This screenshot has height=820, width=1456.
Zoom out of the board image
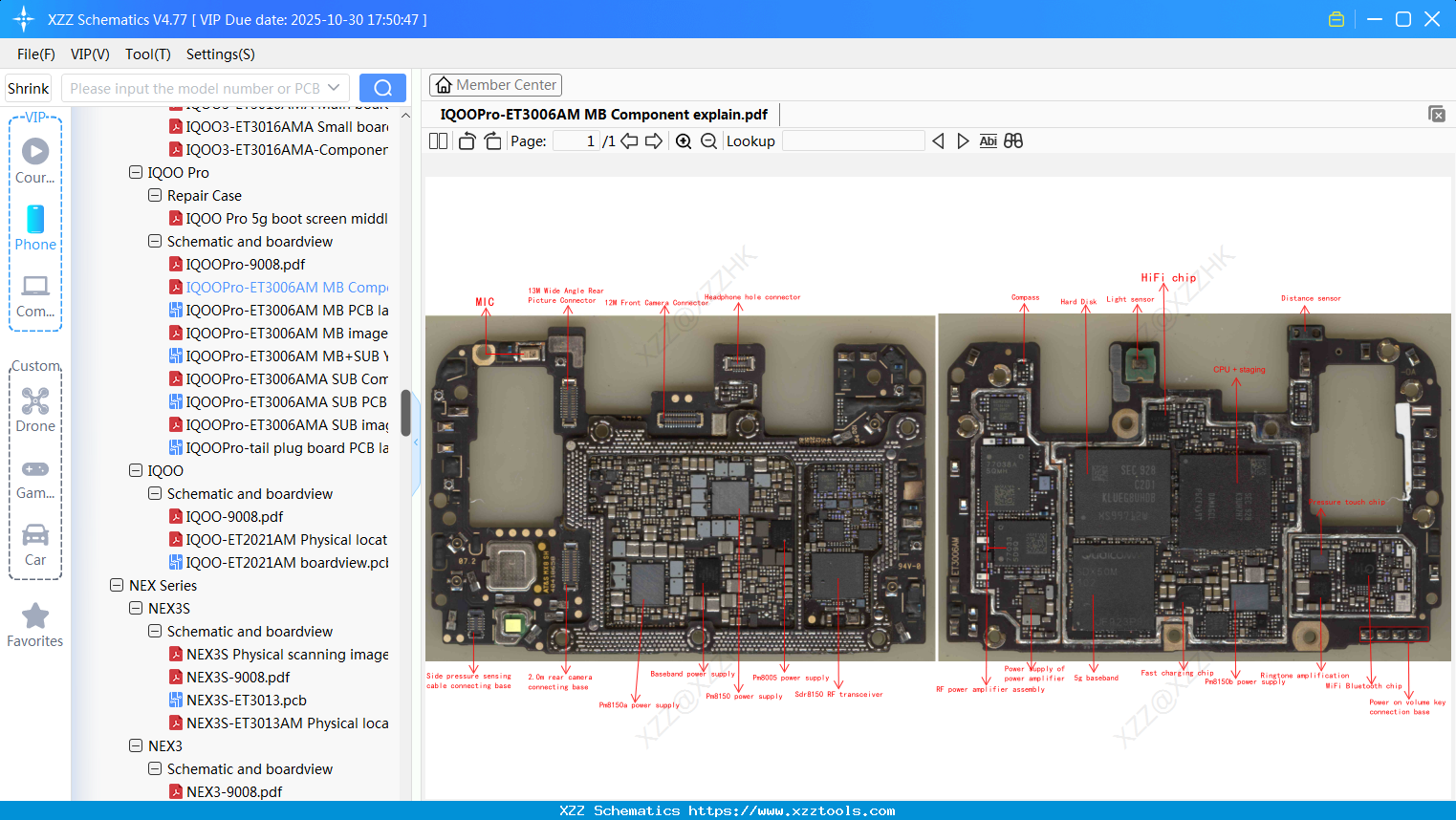(x=708, y=140)
